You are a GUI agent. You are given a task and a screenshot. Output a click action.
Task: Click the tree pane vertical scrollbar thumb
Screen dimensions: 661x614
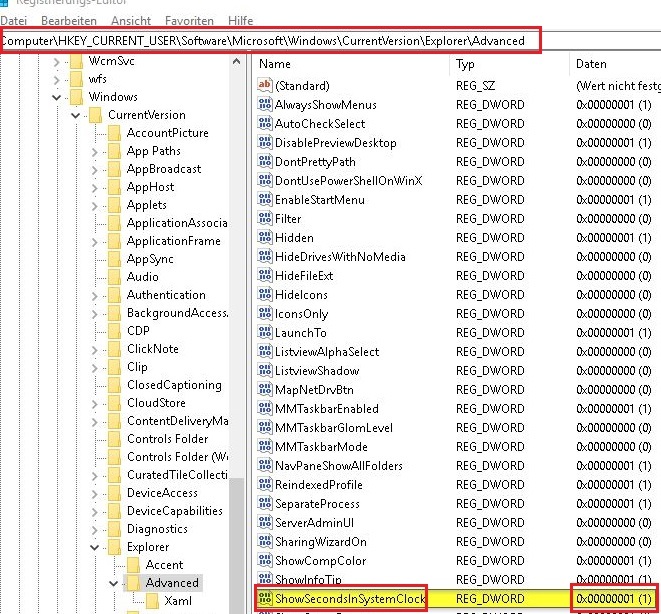click(237, 546)
